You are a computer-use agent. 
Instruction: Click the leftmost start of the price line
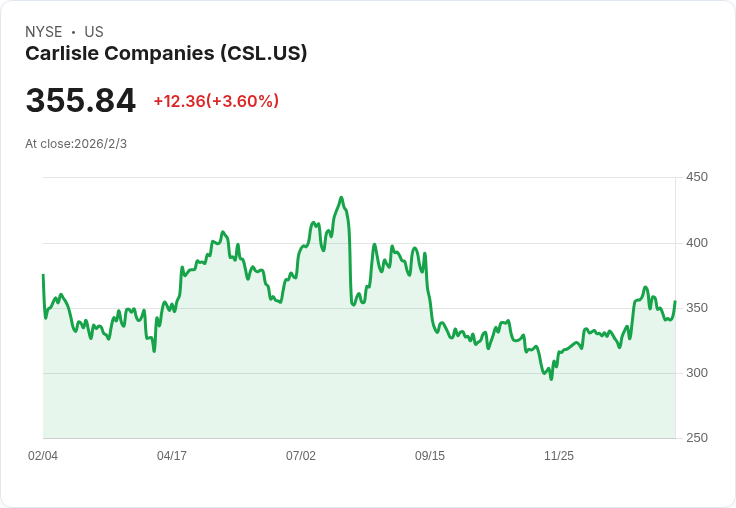coord(43,275)
